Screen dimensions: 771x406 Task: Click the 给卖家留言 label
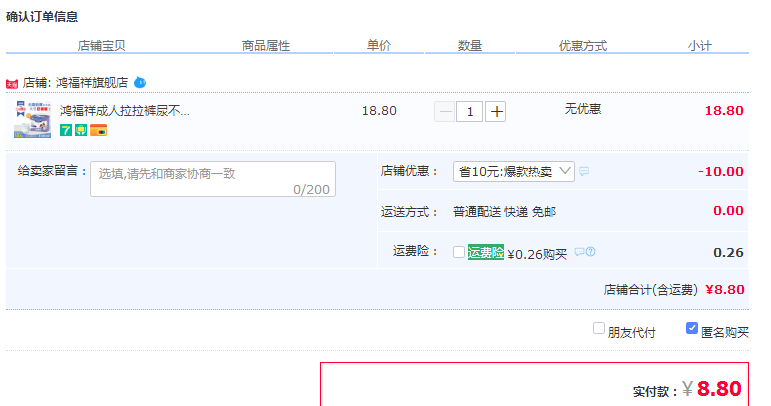52,171
